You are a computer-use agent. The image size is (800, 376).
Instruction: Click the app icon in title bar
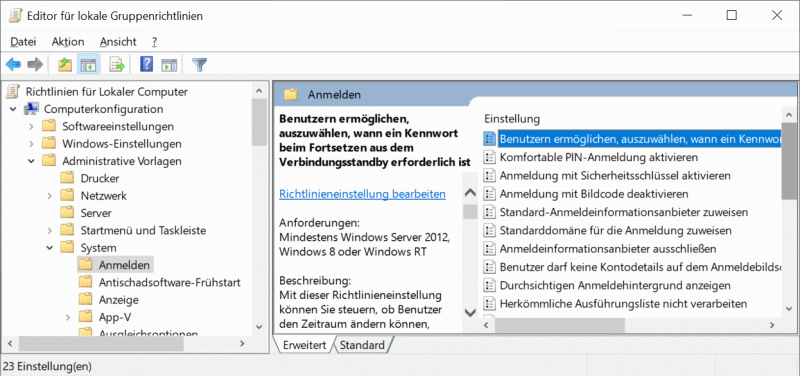(x=15, y=16)
